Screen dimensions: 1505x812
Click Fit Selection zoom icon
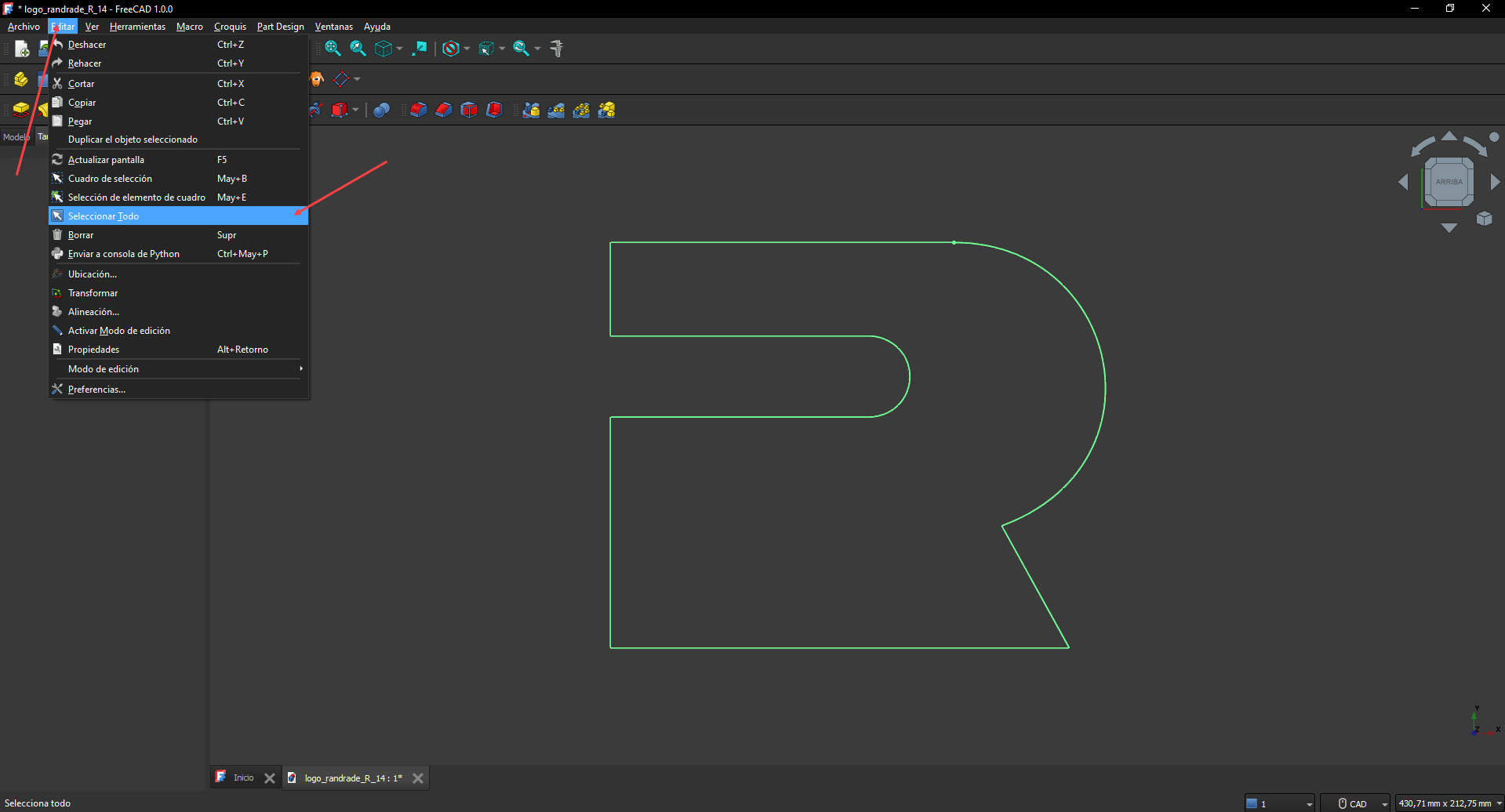[x=358, y=49]
